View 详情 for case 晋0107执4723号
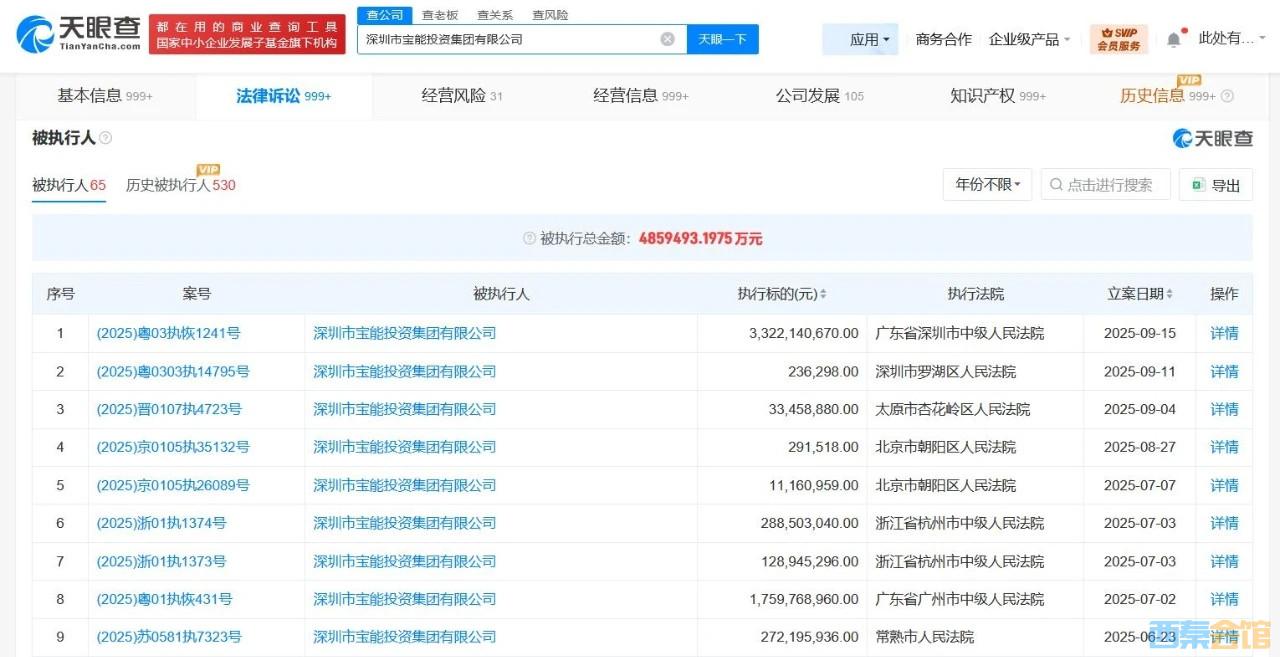The height and width of the screenshot is (657, 1280). coord(1224,409)
